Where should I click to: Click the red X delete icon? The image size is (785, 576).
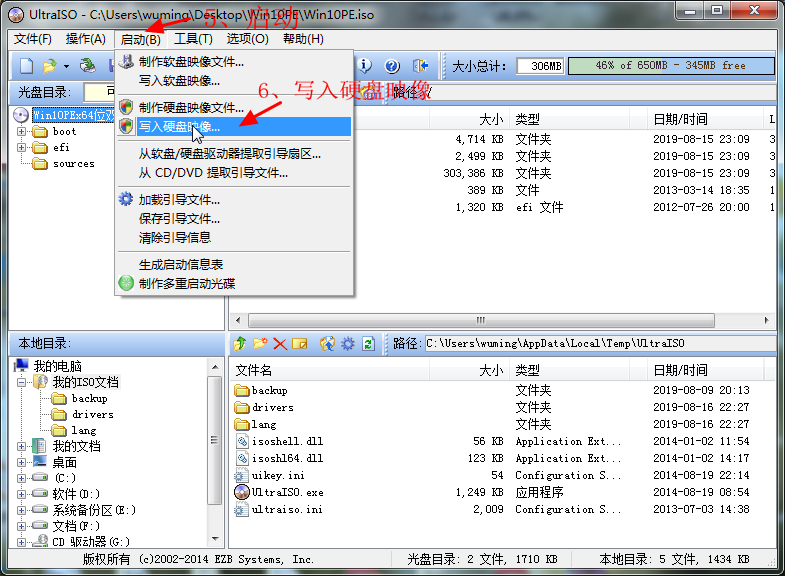pos(280,344)
